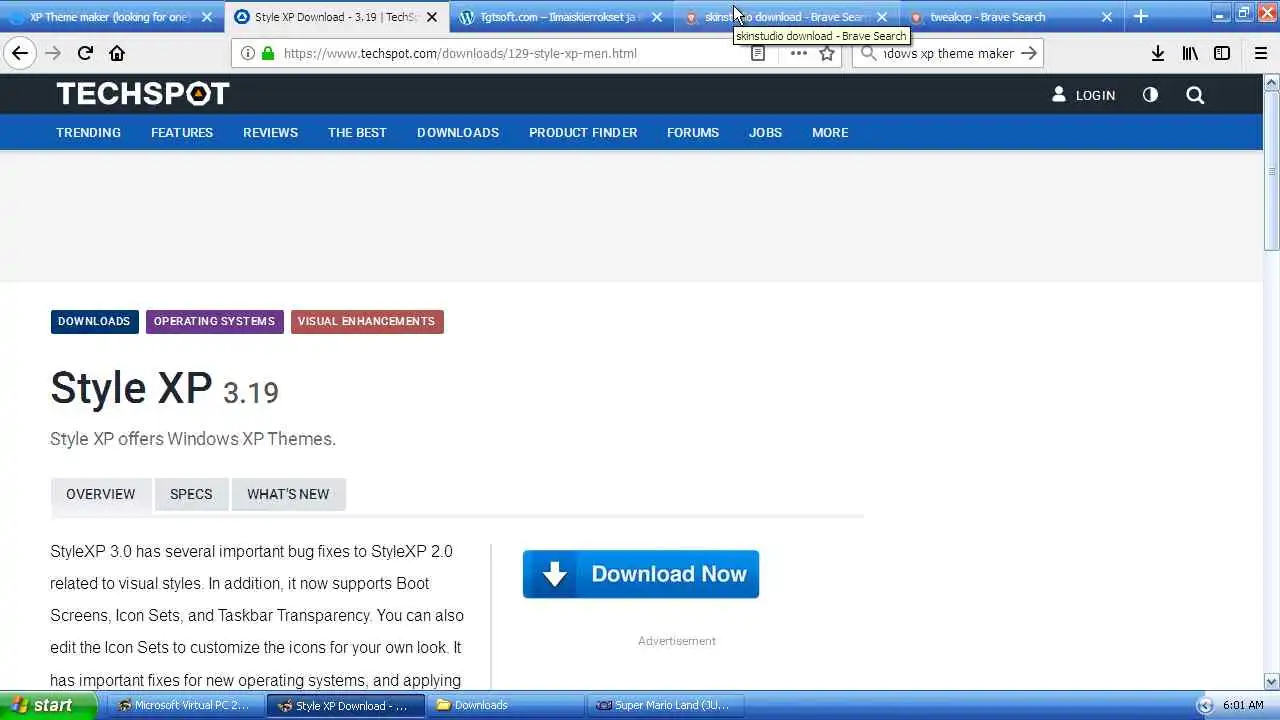1280x720 pixels.
Task: Open a new tab with the plus icon
Action: pos(1141,16)
